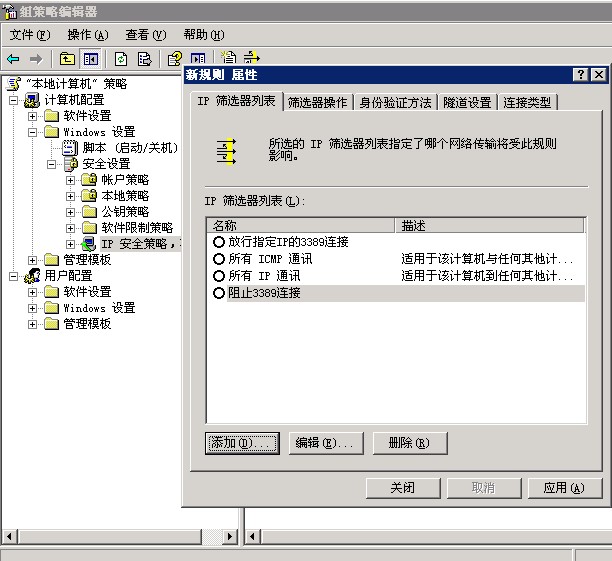Screen dimensions: 612x561
Task: Click the Back arrow toolbar icon
Action: tap(14, 59)
